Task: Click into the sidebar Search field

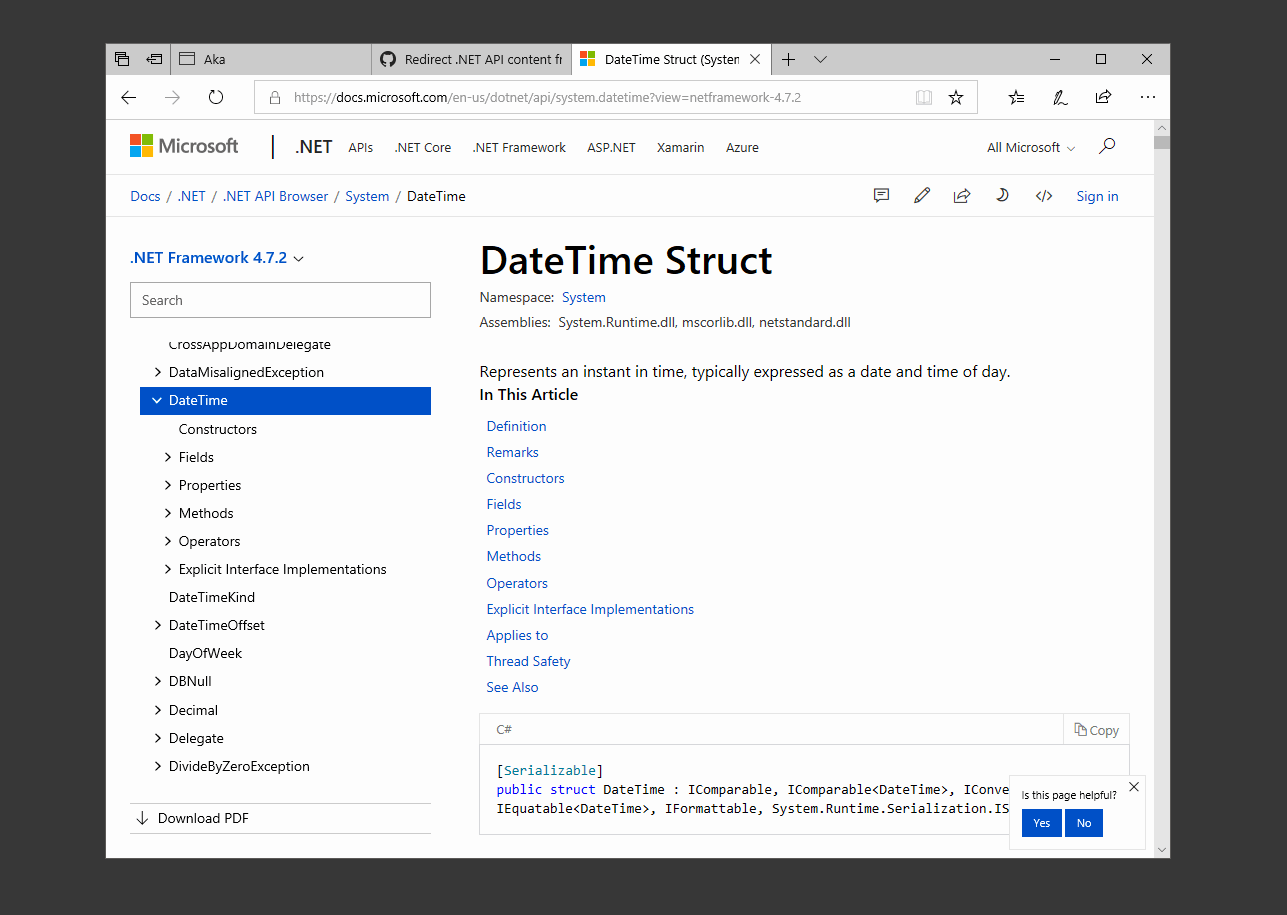Action: pyautogui.click(x=280, y=299)
